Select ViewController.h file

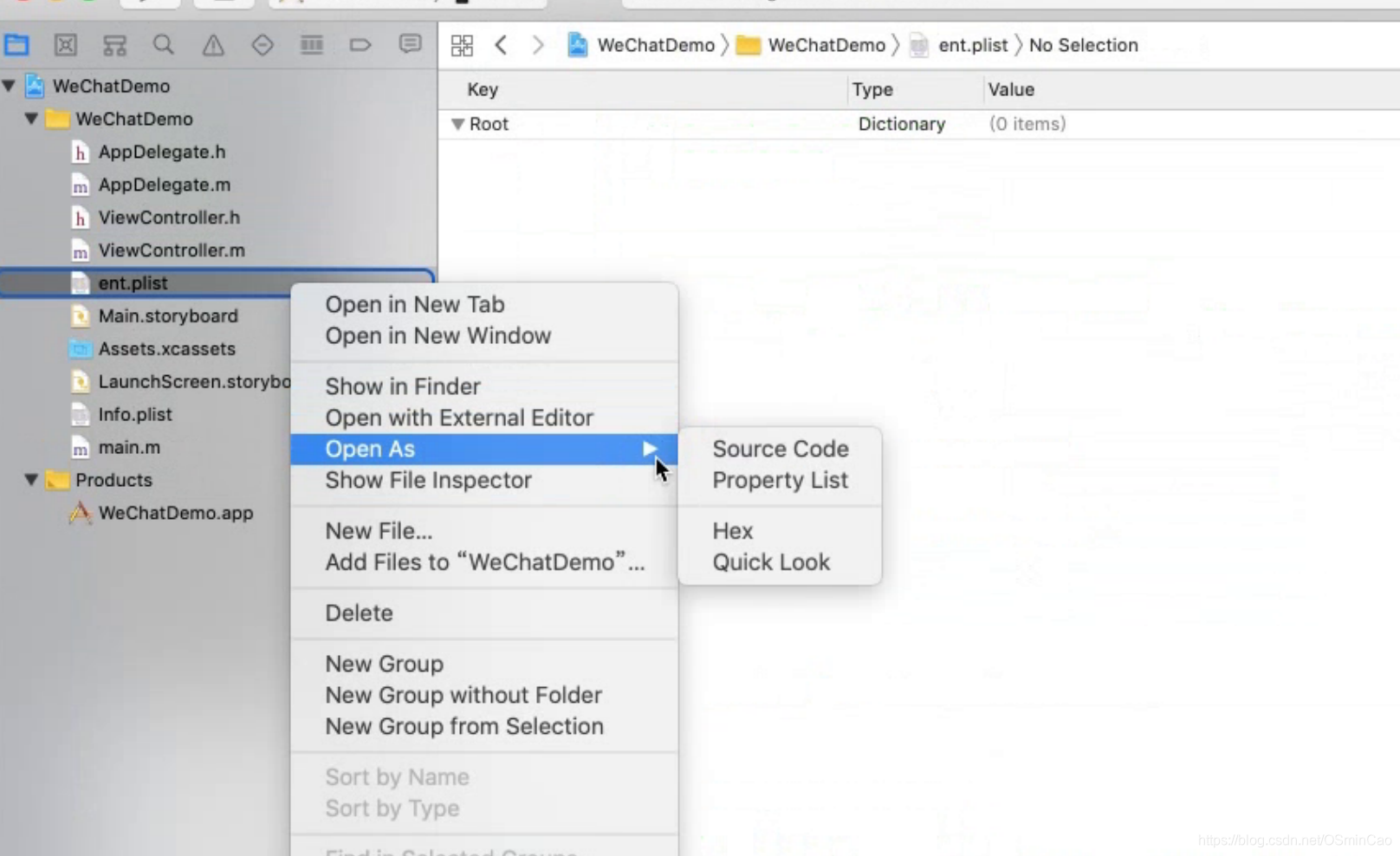coord(169,217)
